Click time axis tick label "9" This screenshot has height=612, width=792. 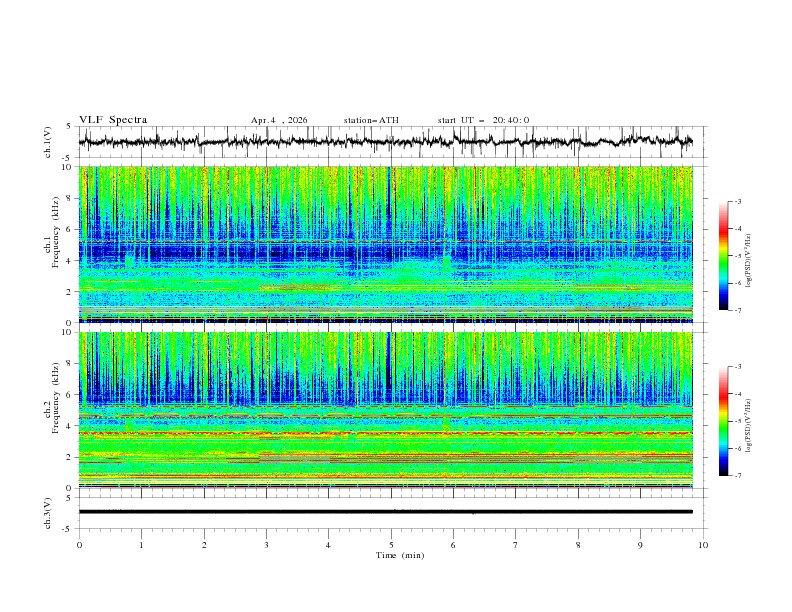[x=640, y=545]
